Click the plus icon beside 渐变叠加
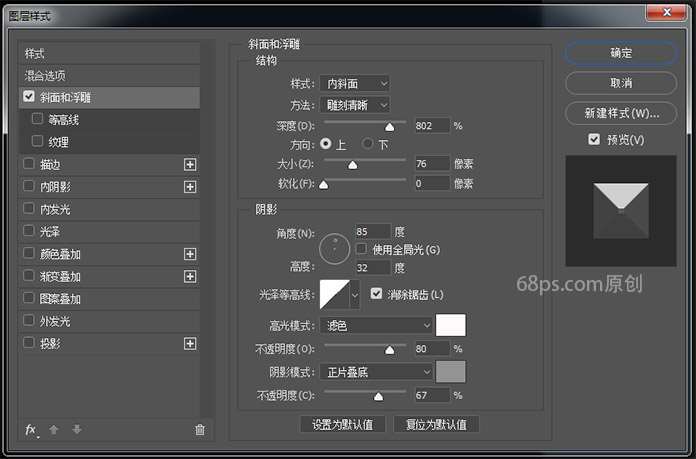This screenshot has height=459, width=696. (x=190, y=277)
